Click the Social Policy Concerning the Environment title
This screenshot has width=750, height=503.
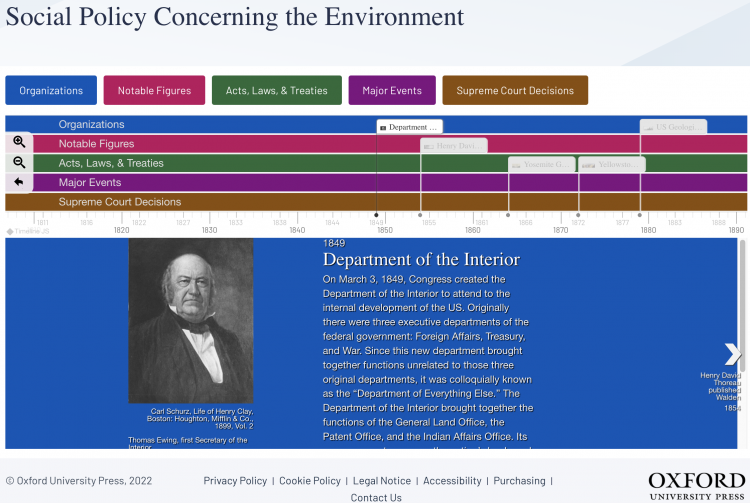click(x=235, y=17)
